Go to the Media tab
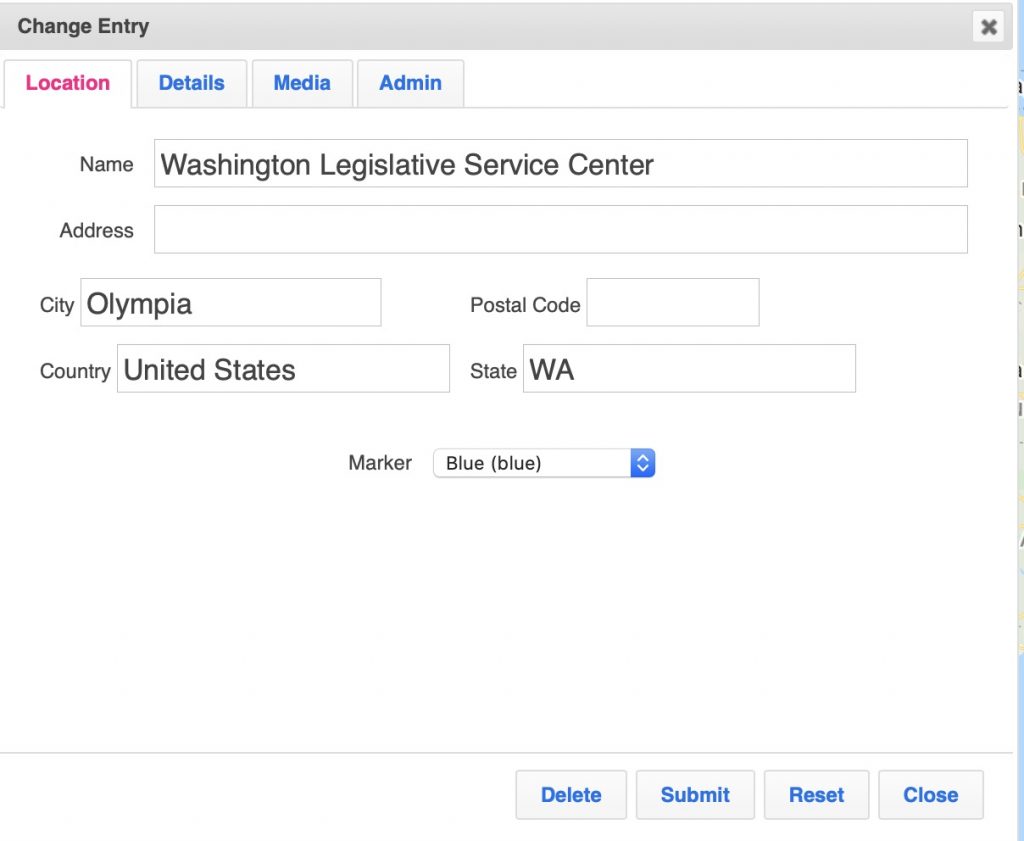 [302, 84]
